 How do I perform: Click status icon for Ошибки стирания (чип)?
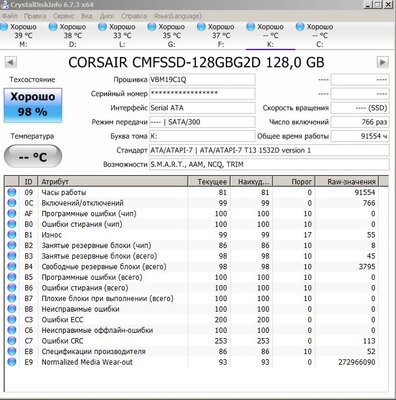pyautogui.click(x=12, y=224)
